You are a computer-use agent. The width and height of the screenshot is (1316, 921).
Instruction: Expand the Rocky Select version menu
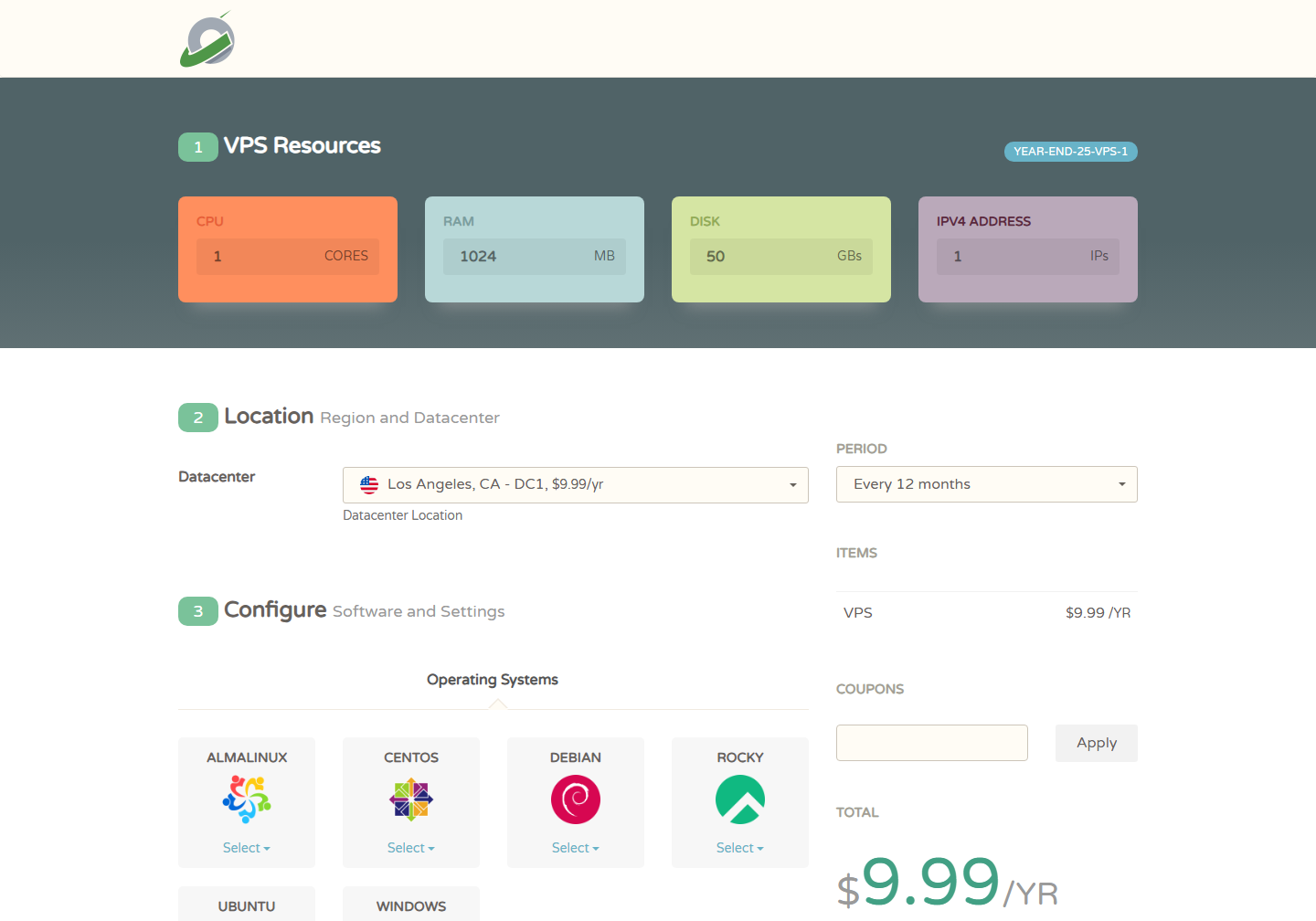point(740,848)
